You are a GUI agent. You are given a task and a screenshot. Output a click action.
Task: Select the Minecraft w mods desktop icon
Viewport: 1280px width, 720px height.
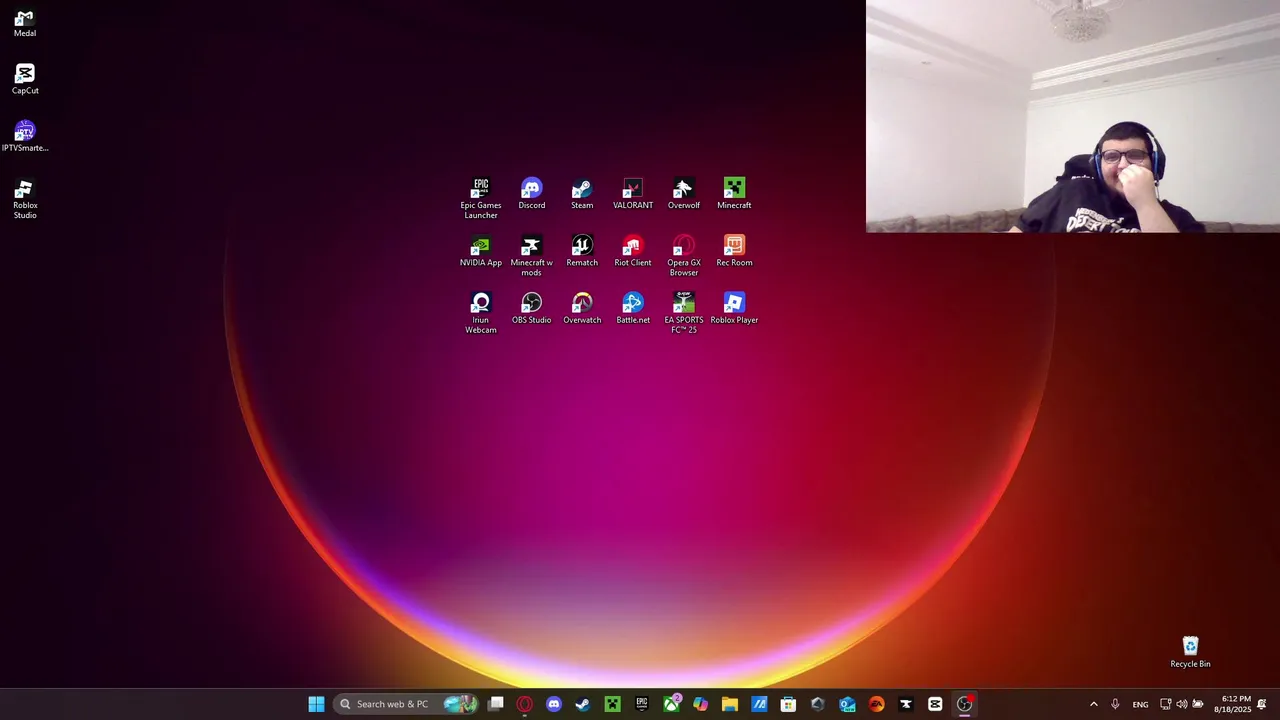pos(532,256)
